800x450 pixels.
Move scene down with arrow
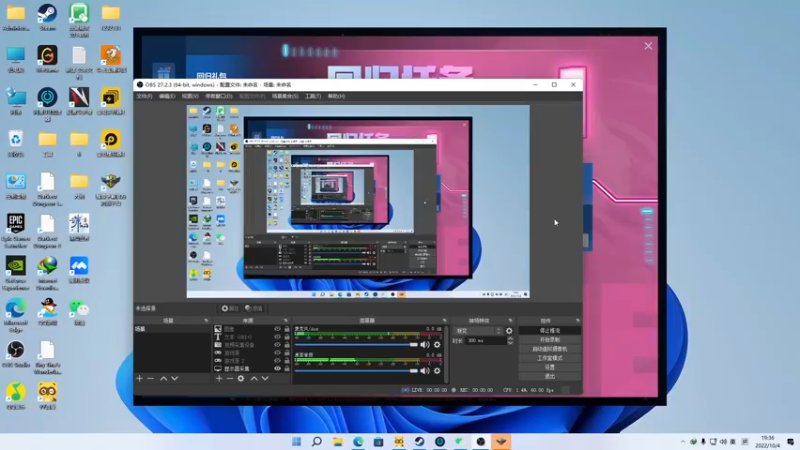pyautogui.click(x=174, y=379)
